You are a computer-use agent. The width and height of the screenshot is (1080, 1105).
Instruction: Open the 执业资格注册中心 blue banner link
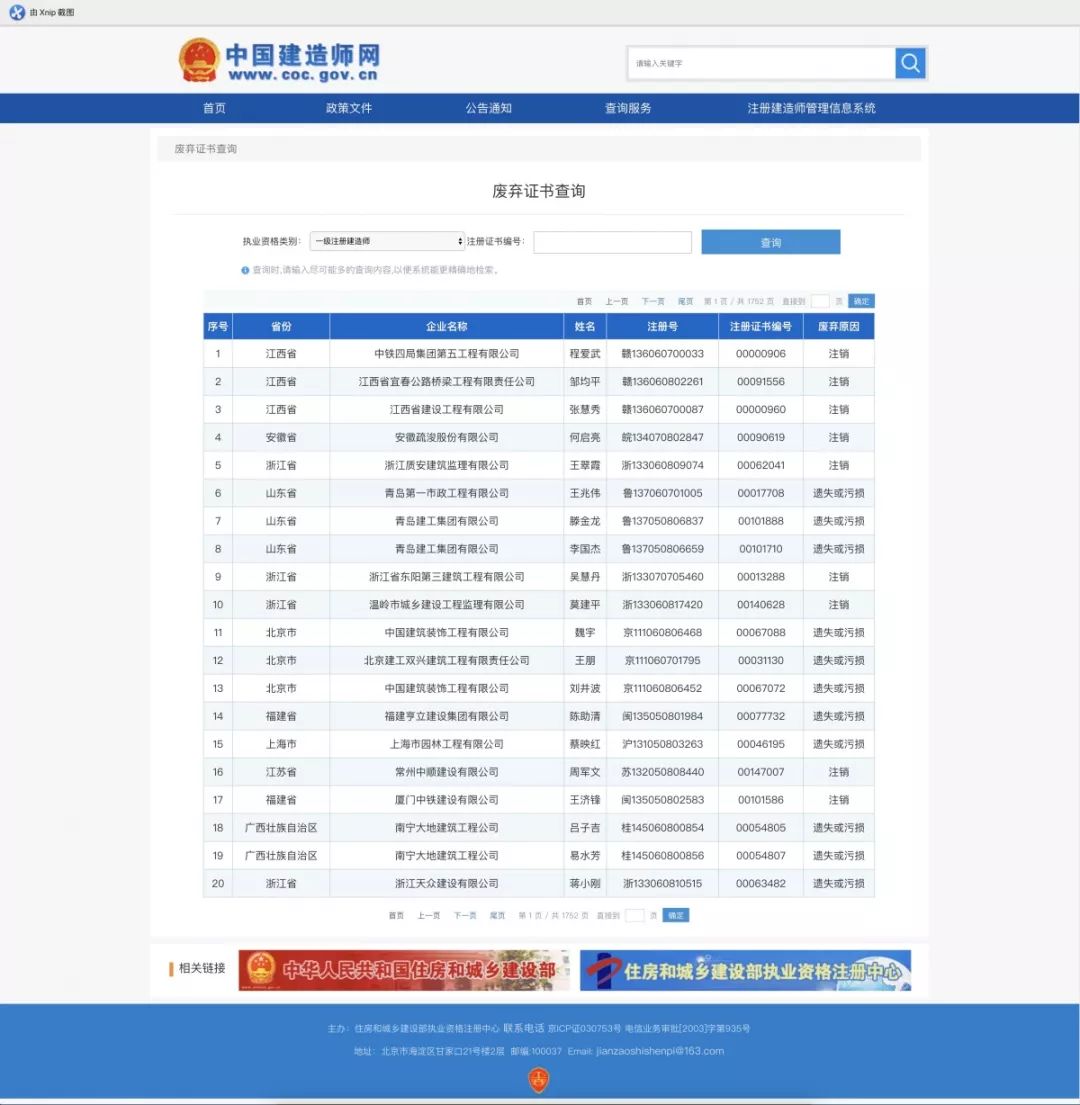pyautogui.click(x=745, y=970)
